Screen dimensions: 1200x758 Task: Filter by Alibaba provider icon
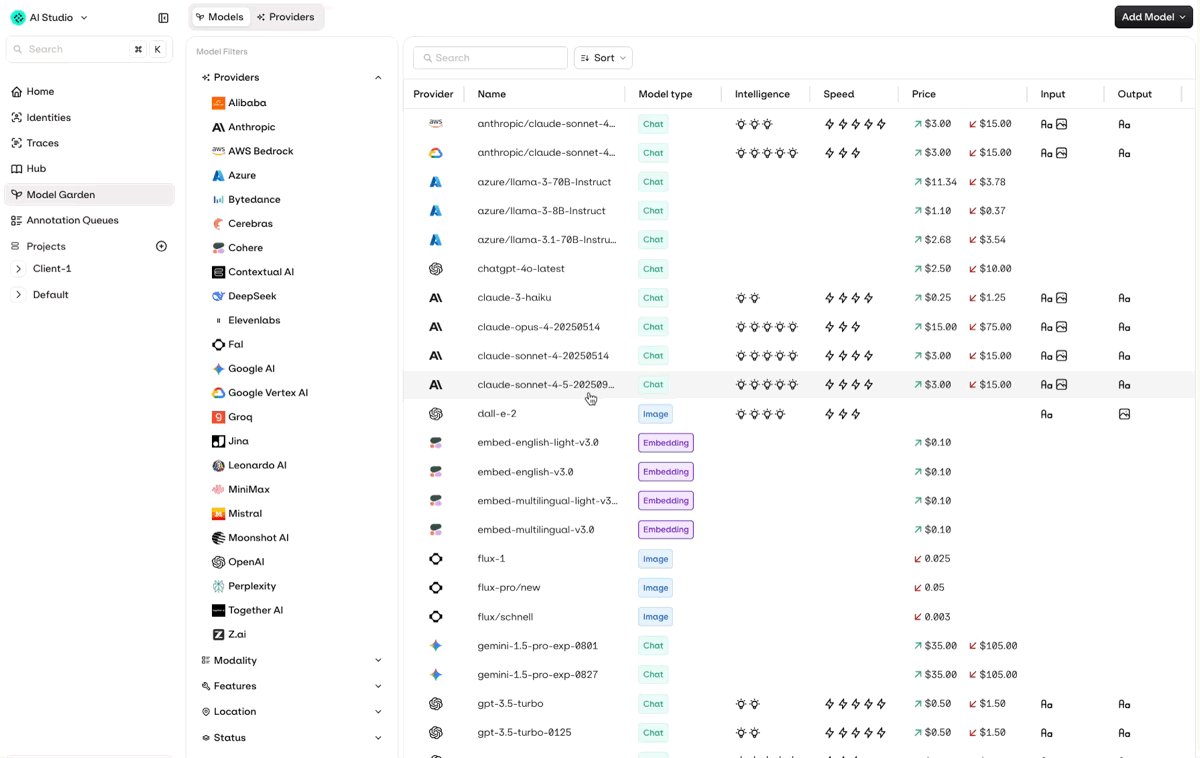click(x=218, y=103)
